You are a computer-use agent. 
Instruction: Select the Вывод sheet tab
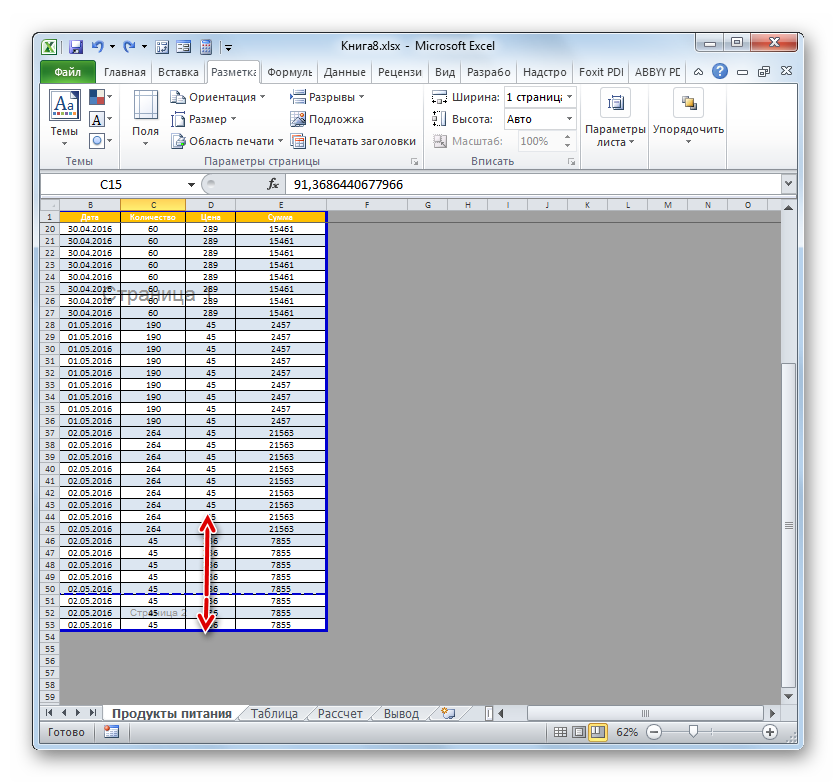(x=401, y=714)
